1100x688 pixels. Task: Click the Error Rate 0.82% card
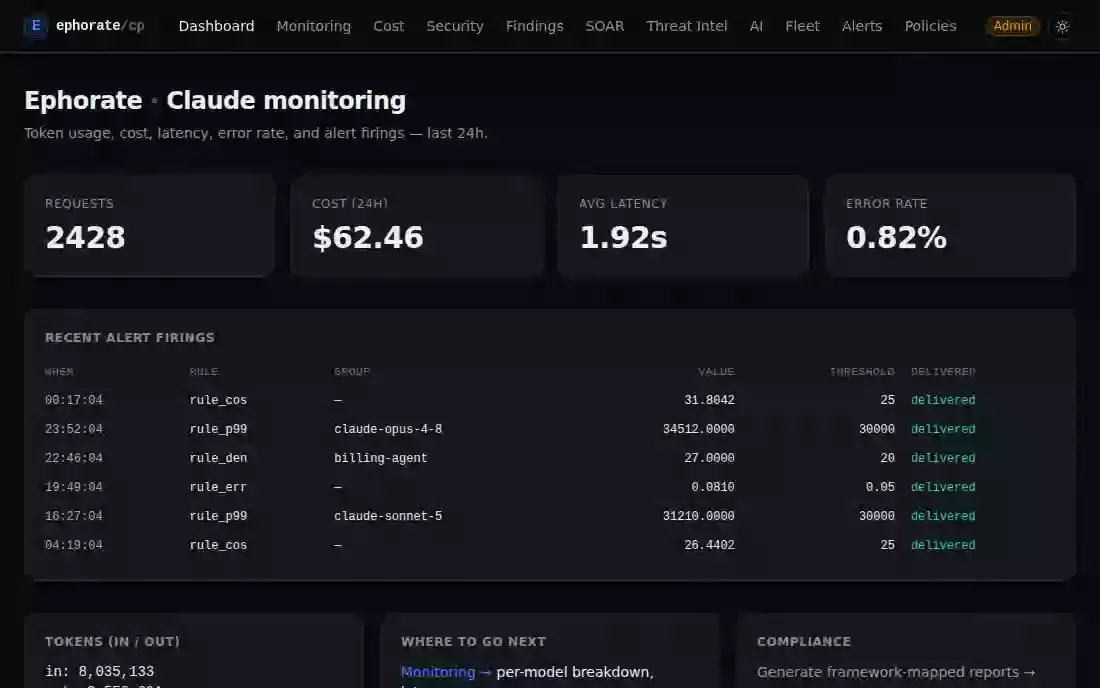[951, 226]
